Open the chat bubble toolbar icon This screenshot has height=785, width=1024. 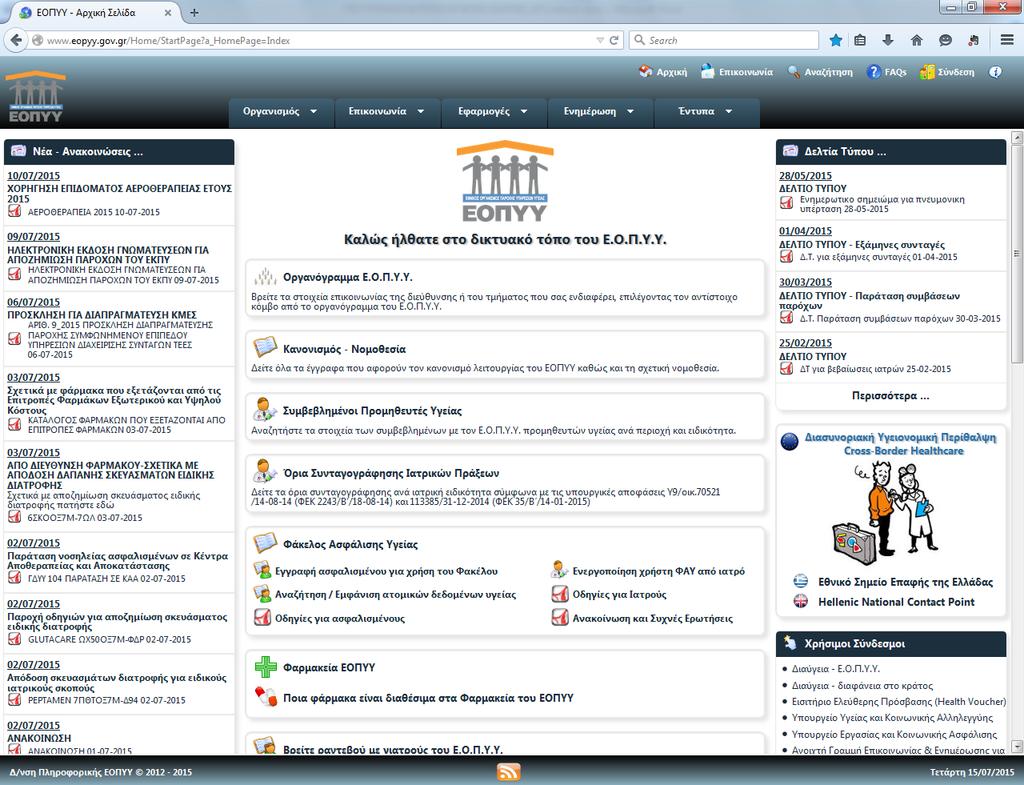(x=945, y=40)
